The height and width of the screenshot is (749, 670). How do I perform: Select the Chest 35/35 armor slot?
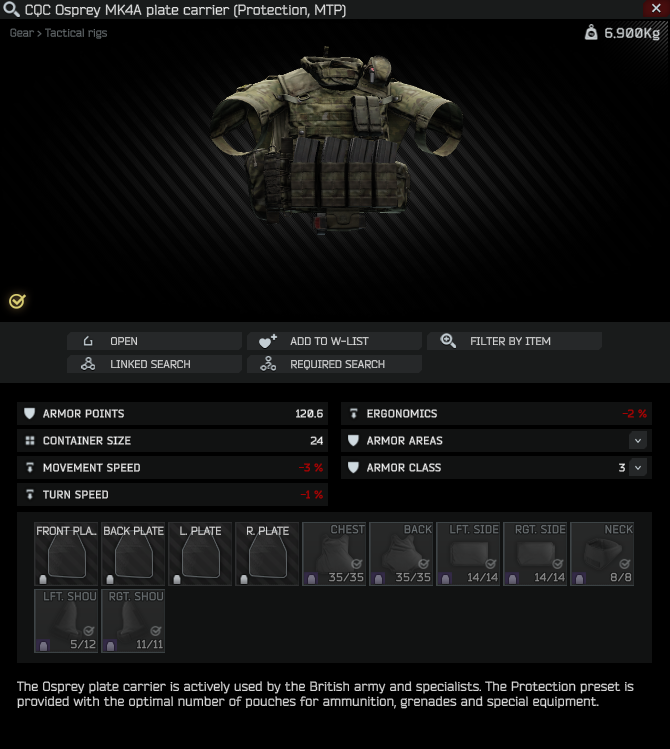click(x=334, y=554)
